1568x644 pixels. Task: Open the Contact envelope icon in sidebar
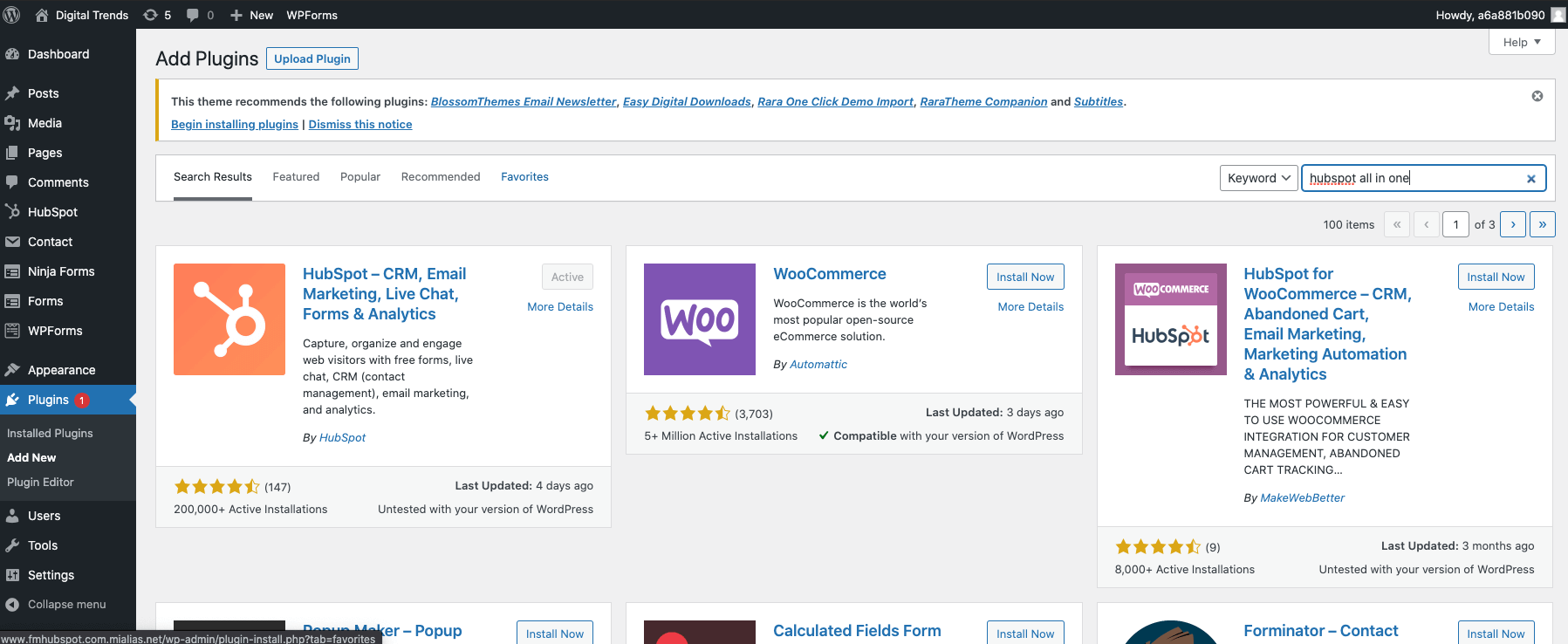coord(12,242)
